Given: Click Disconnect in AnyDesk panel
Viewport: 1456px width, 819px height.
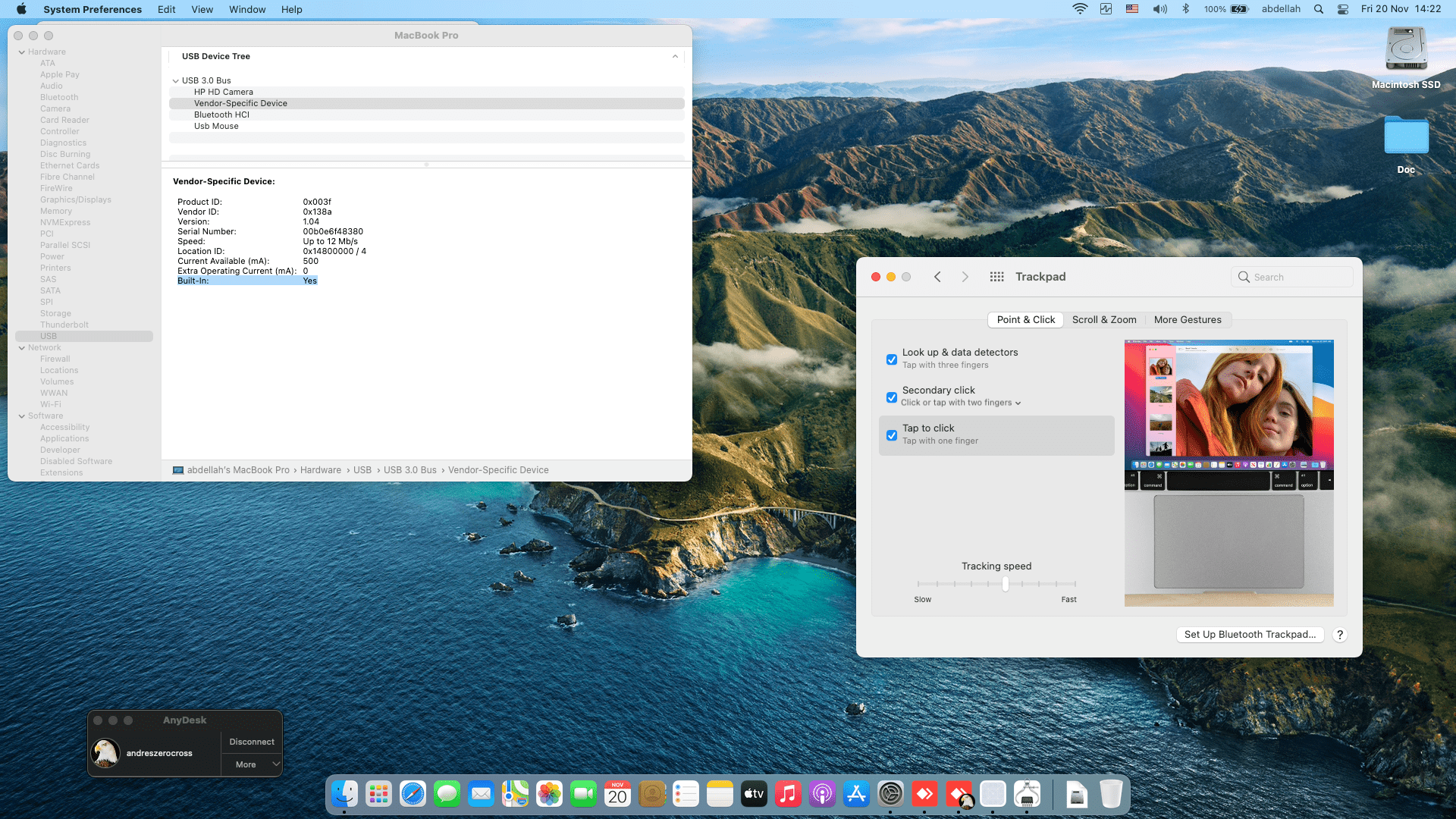Looking at the screenshot, I should point(252,742).
